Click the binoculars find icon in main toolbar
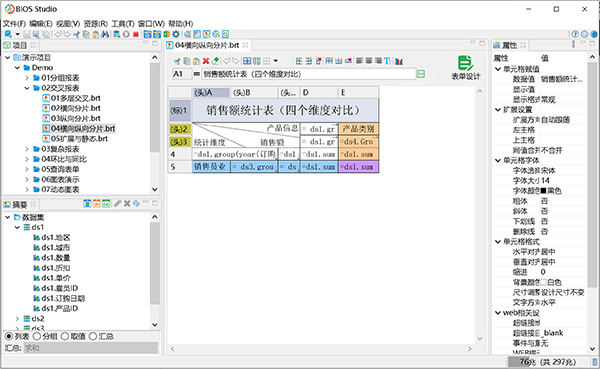The width and height of the screenshot is (600, 369). click(x=105, y=34)
